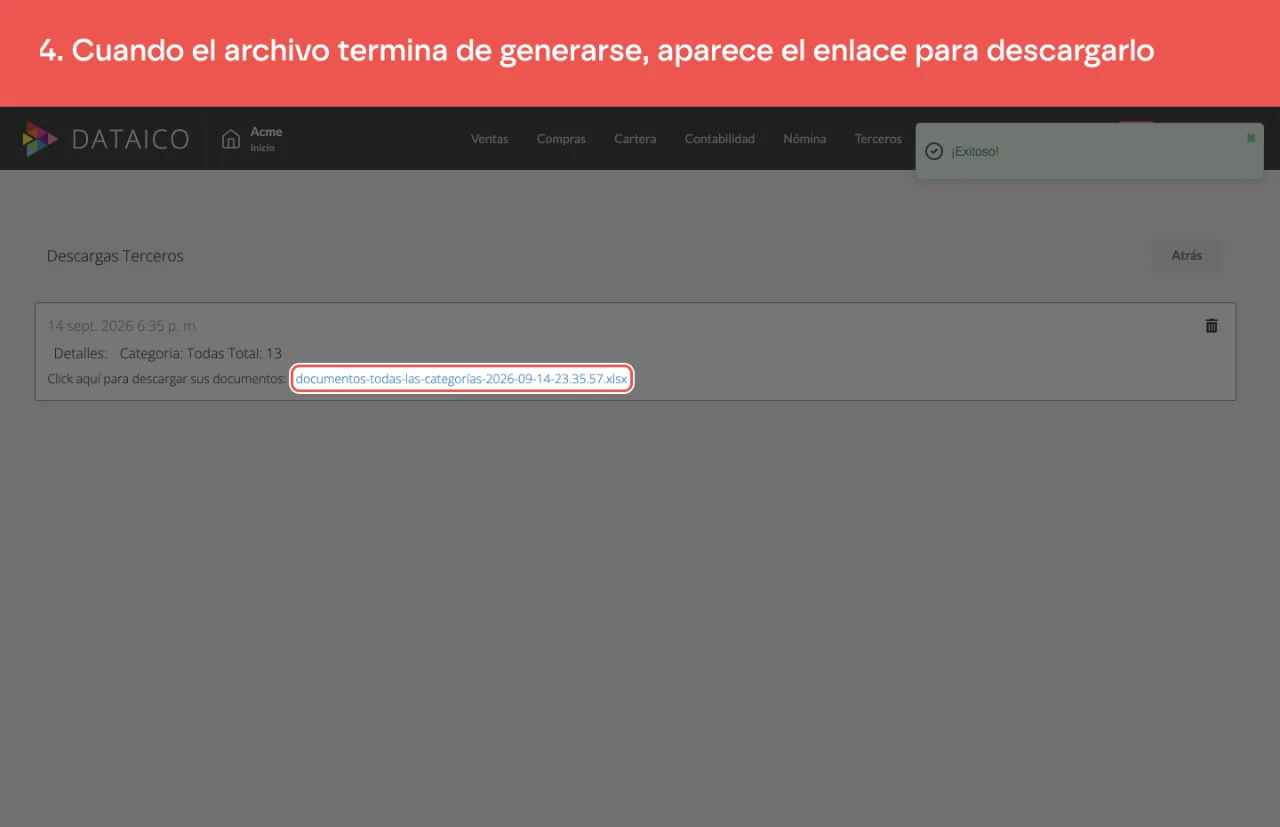The image size is (1280, 827).
Task: Open the Cartera menu
Action: tap(635, 139)
